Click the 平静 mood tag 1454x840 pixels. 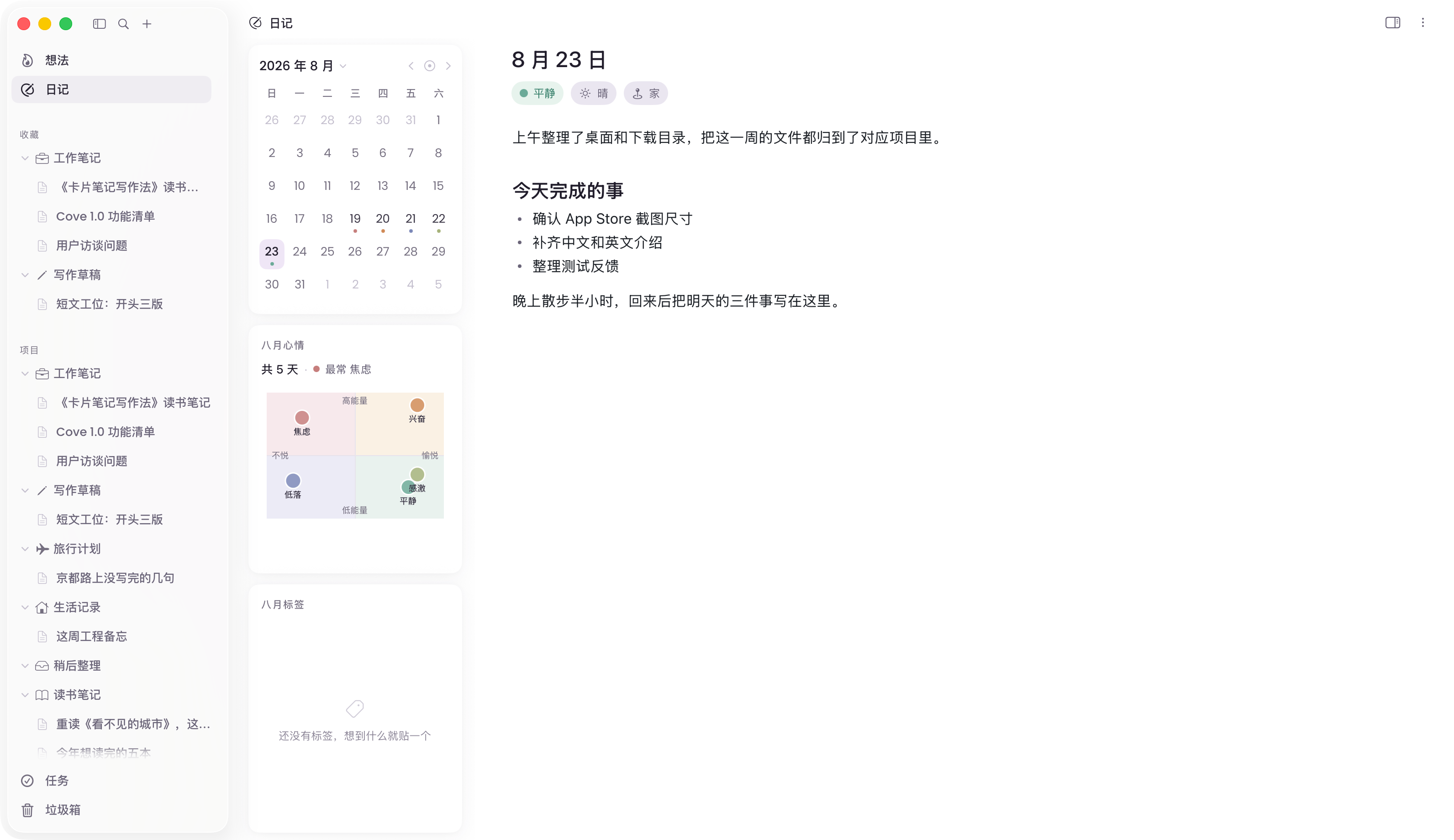(537, 94)
